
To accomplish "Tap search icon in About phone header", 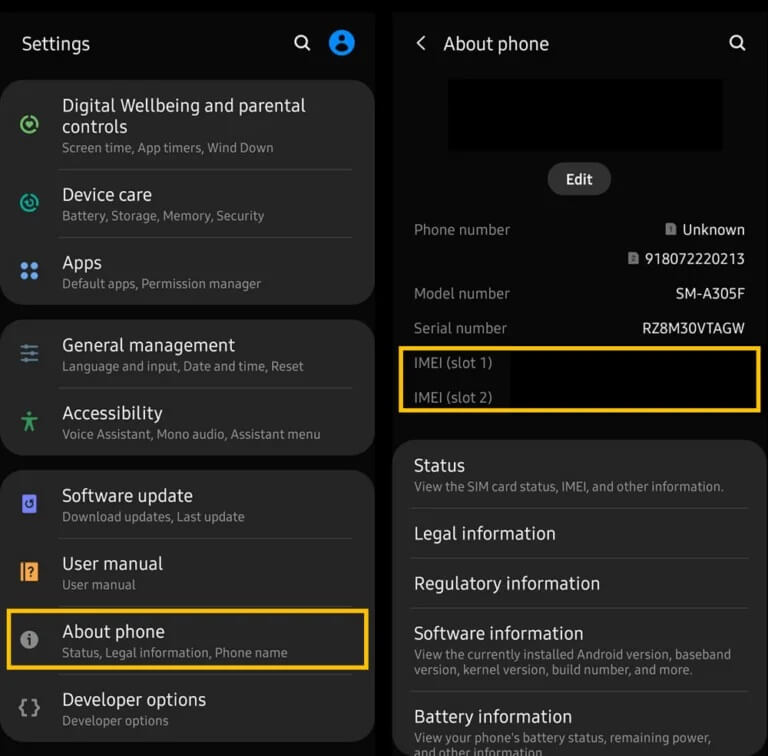I will click(x=737, y=43).
